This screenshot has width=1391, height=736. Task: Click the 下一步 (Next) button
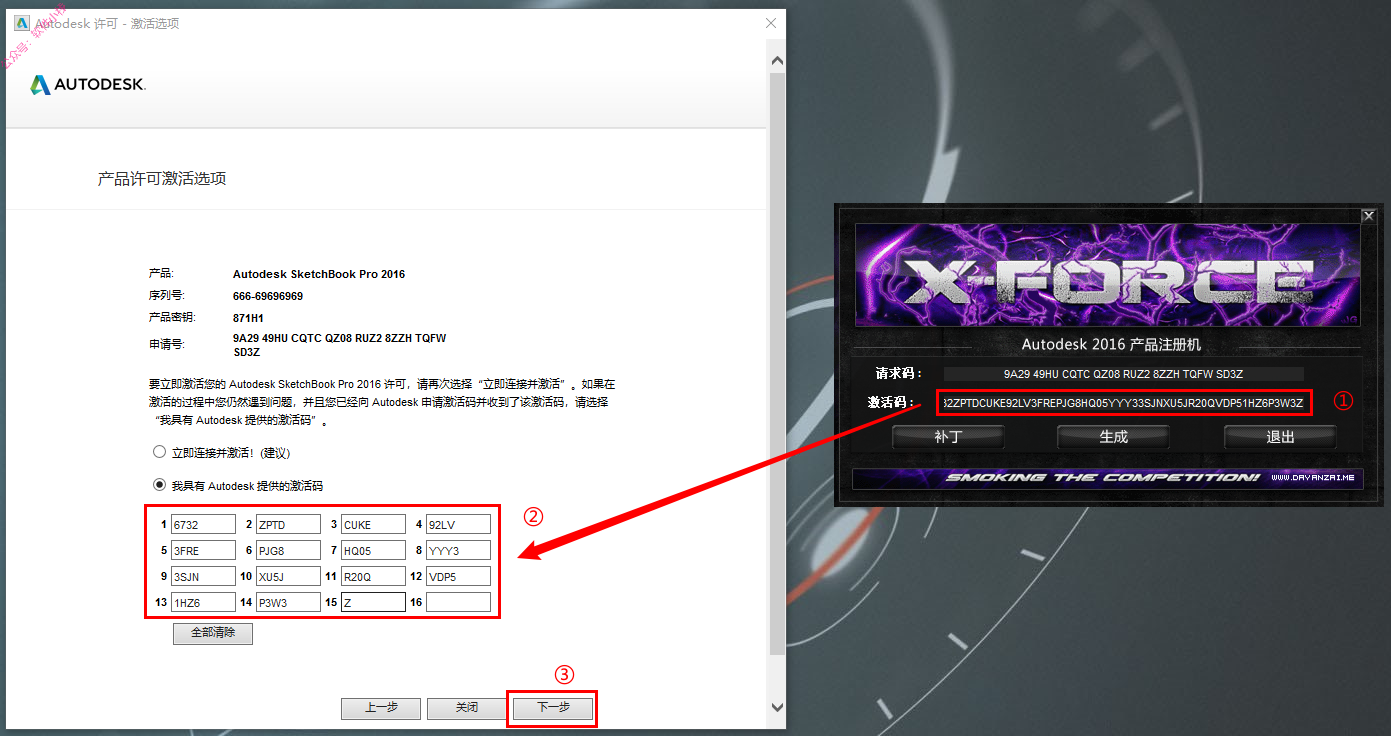click(x=553, y=708)
